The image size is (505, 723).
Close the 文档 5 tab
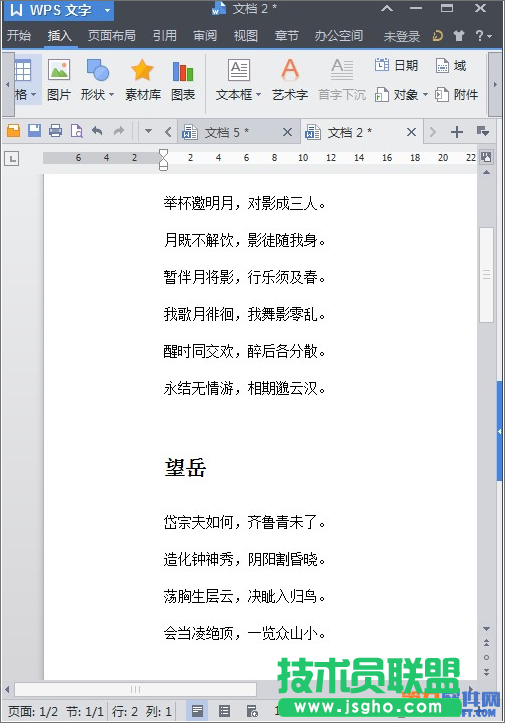pyautogui.click(x=287, y=133)
